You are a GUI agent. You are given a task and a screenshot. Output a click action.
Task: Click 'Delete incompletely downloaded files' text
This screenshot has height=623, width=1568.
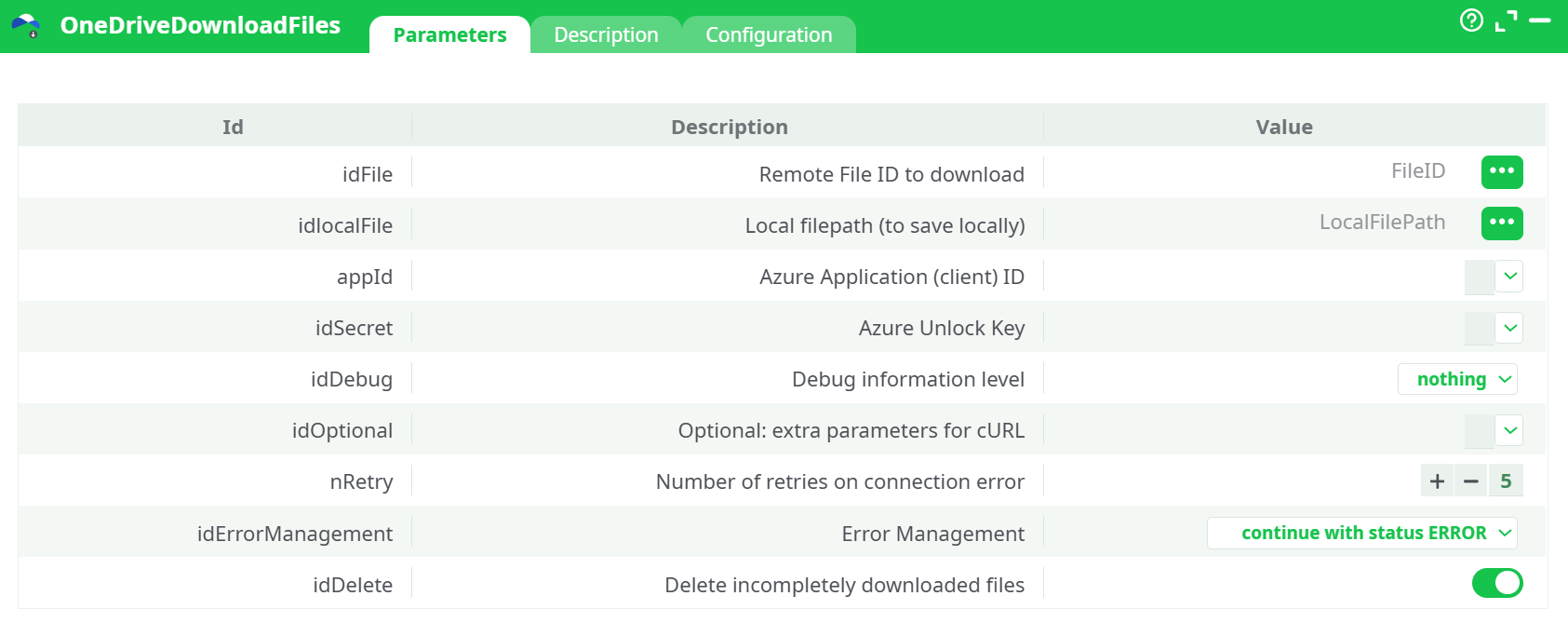coord(845,585)
